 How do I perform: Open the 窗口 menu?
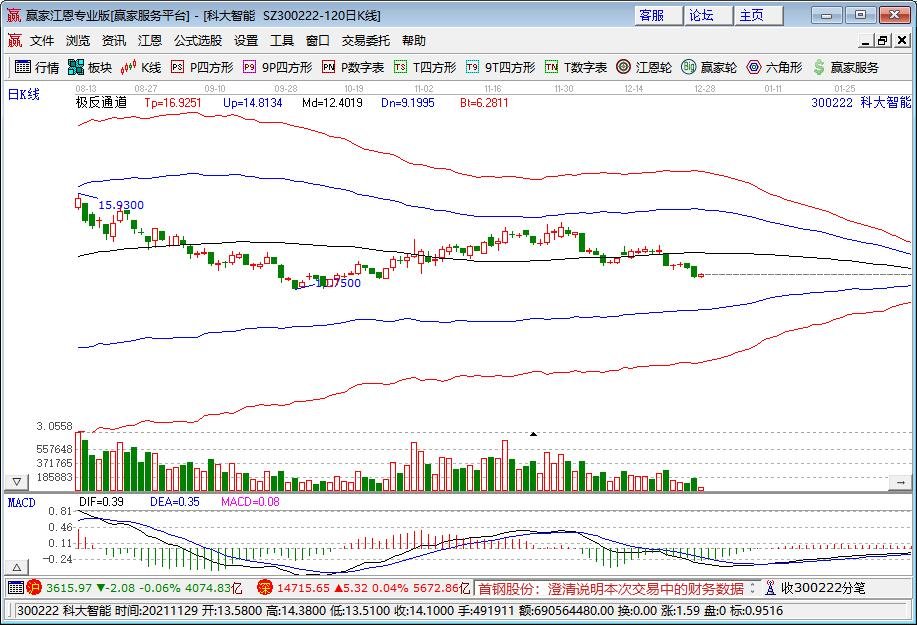tap(318, 41)
